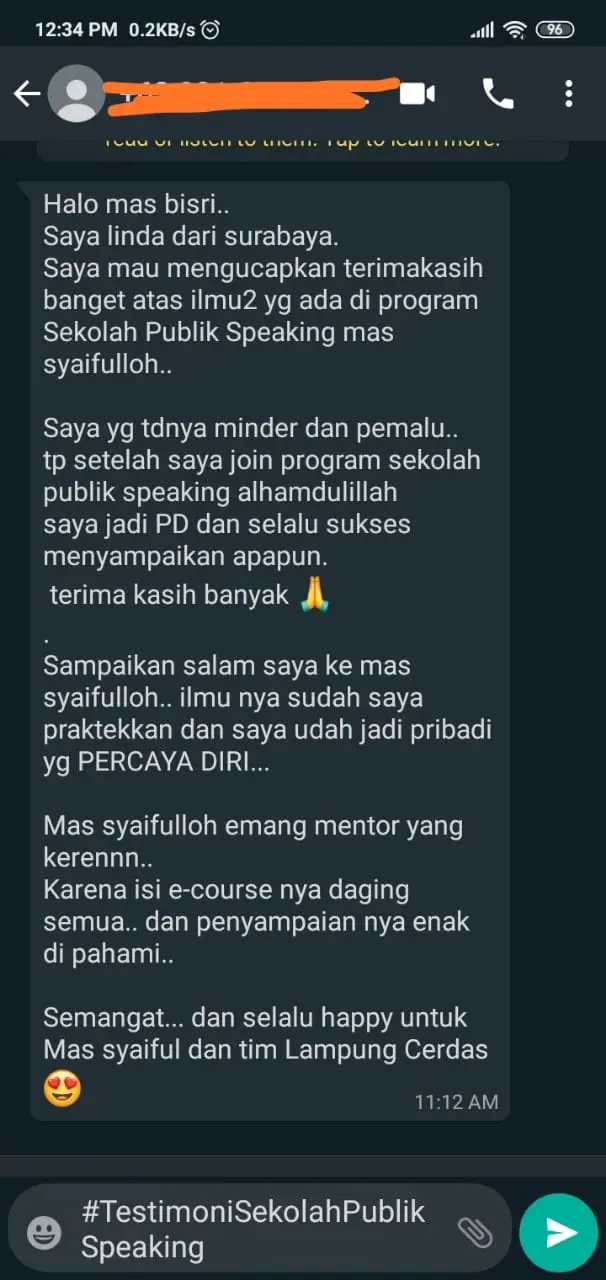
Task: Start a voice call with the phone icon
Action: pyautogui.click(x=498, y=94)
